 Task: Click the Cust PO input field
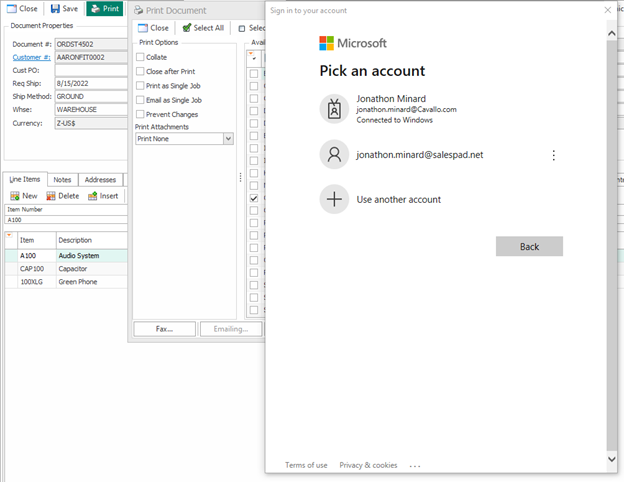[88, 71]
